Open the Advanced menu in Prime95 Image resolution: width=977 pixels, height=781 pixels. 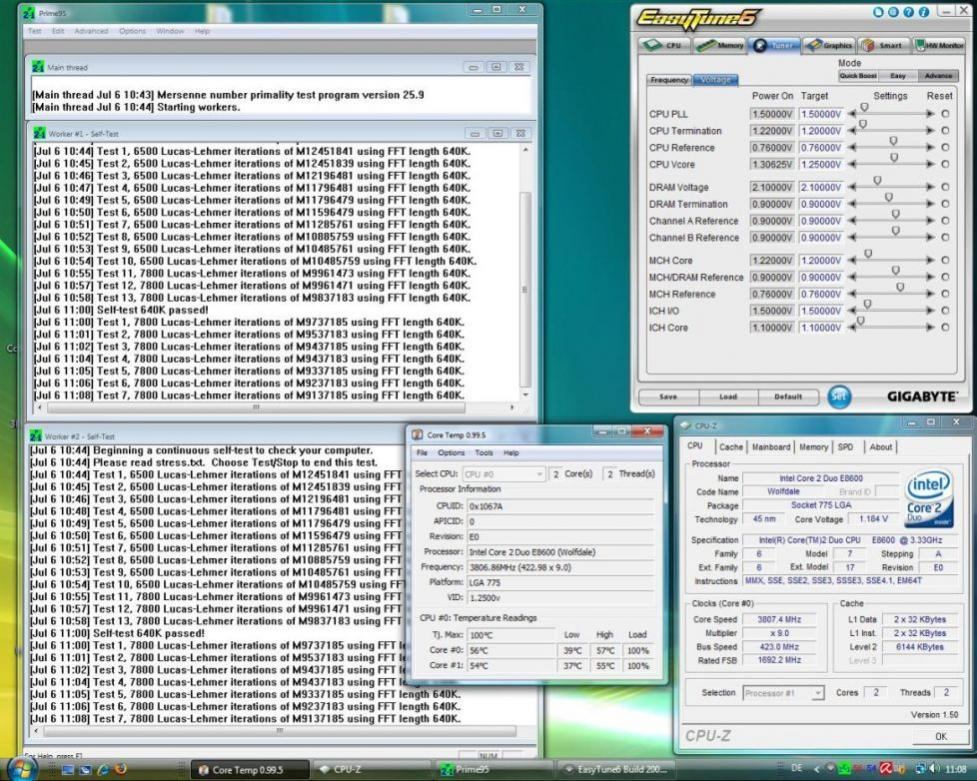click(91, 31)
